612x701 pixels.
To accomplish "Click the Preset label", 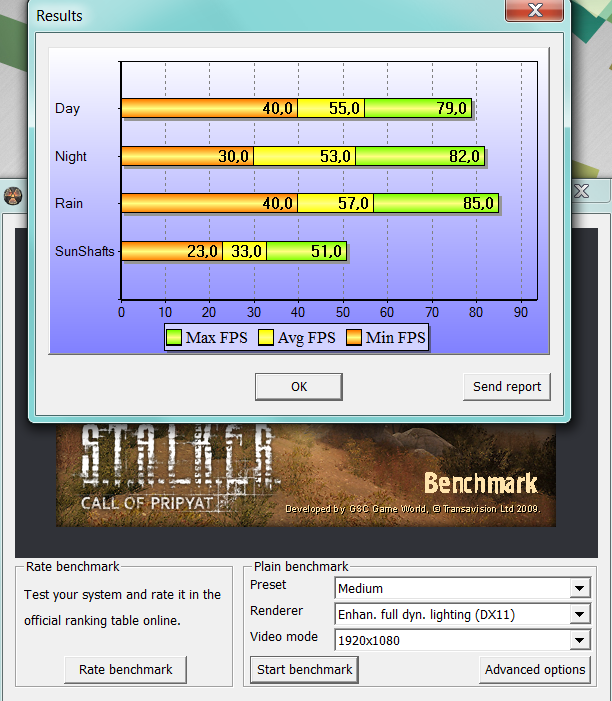I will tap(268, 585).
